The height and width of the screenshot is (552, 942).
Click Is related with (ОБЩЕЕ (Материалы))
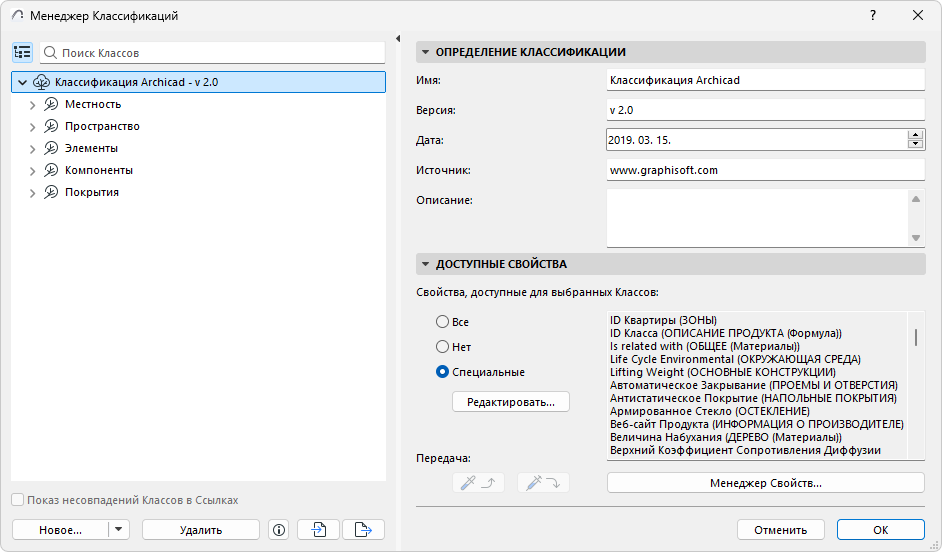tap(705, 346)
